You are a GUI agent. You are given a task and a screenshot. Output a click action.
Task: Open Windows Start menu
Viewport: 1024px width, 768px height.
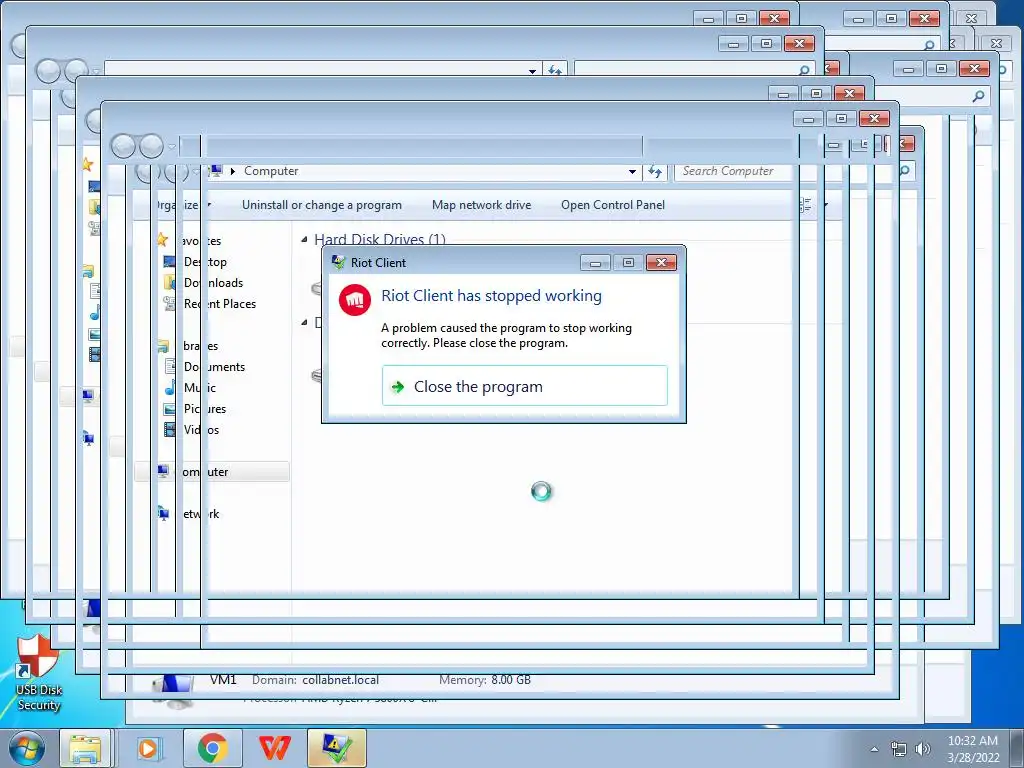tap(27, 749)
